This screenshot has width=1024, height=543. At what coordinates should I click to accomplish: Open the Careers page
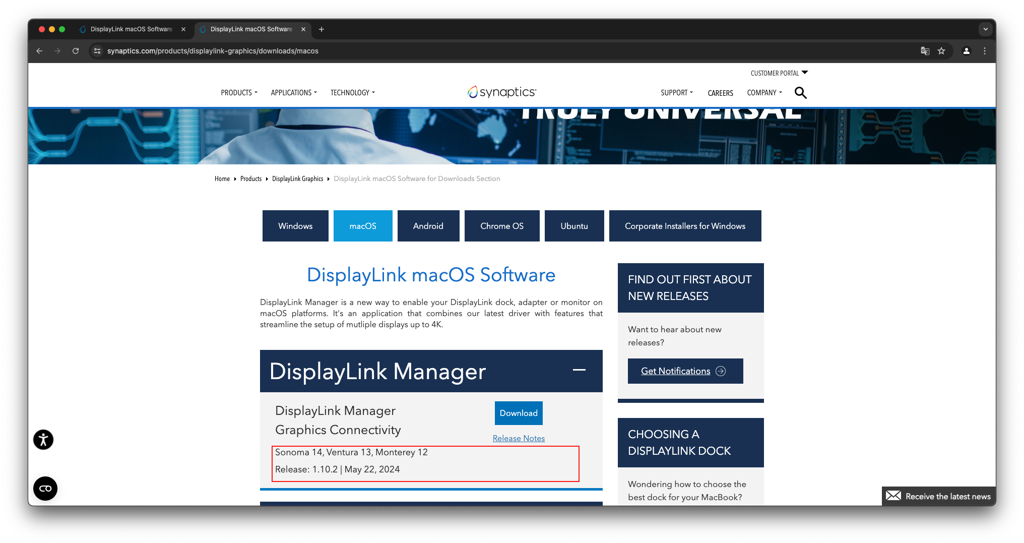(x=720, y=93)
